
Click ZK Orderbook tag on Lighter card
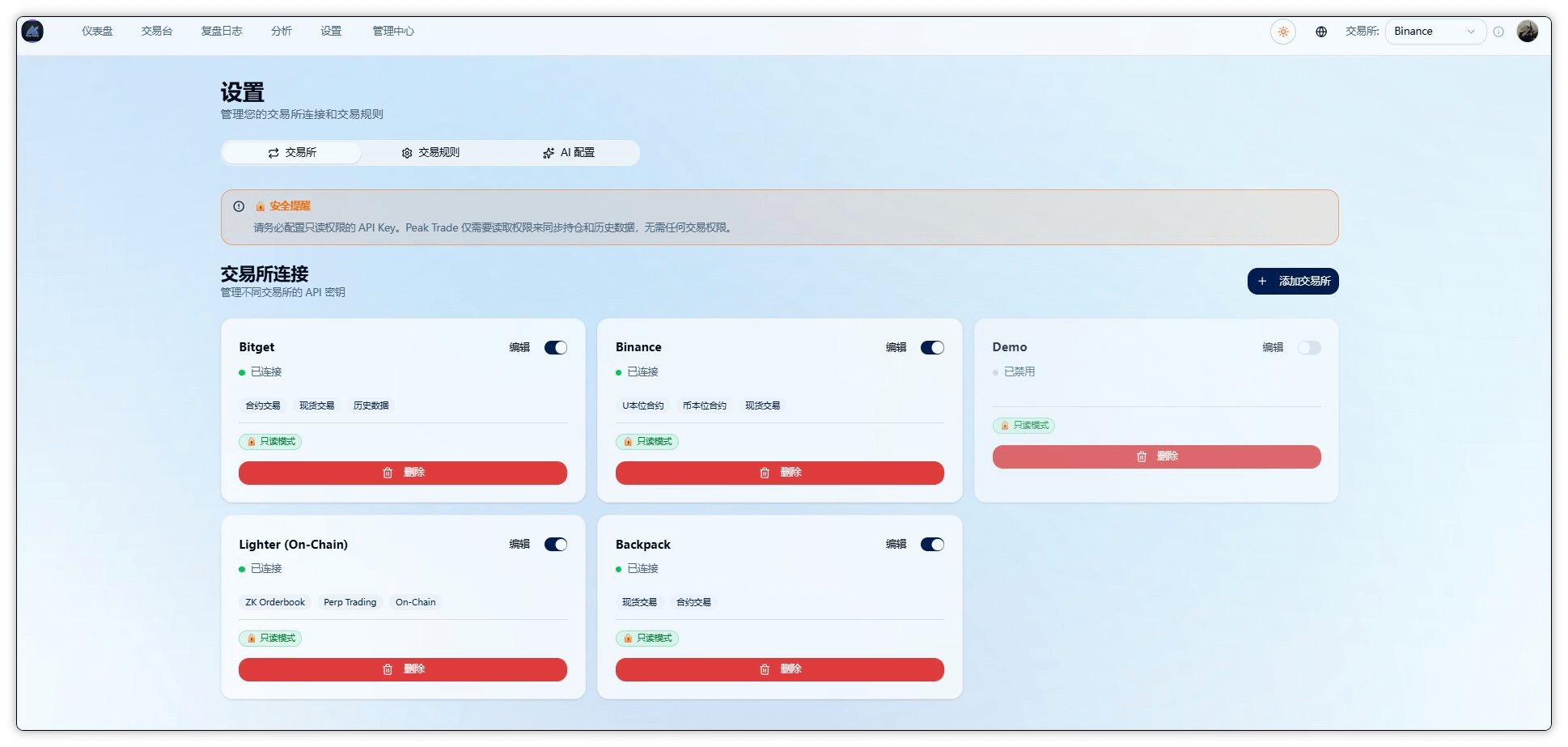[275, 602]
